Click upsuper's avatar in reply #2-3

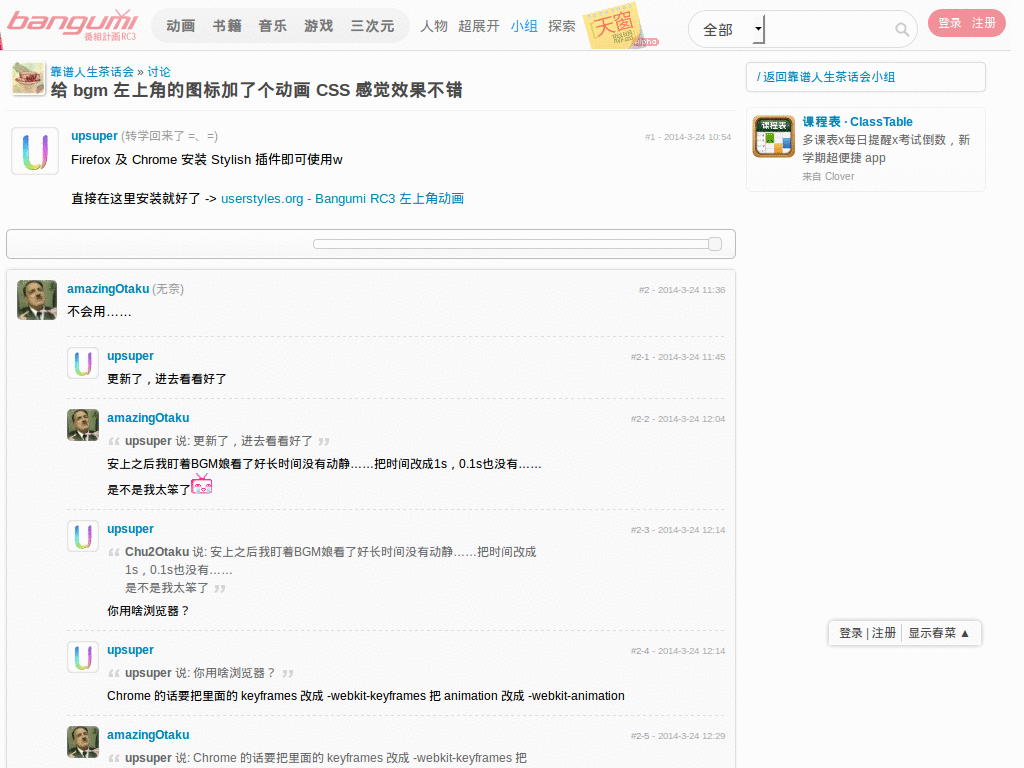[x=82, y=536]
